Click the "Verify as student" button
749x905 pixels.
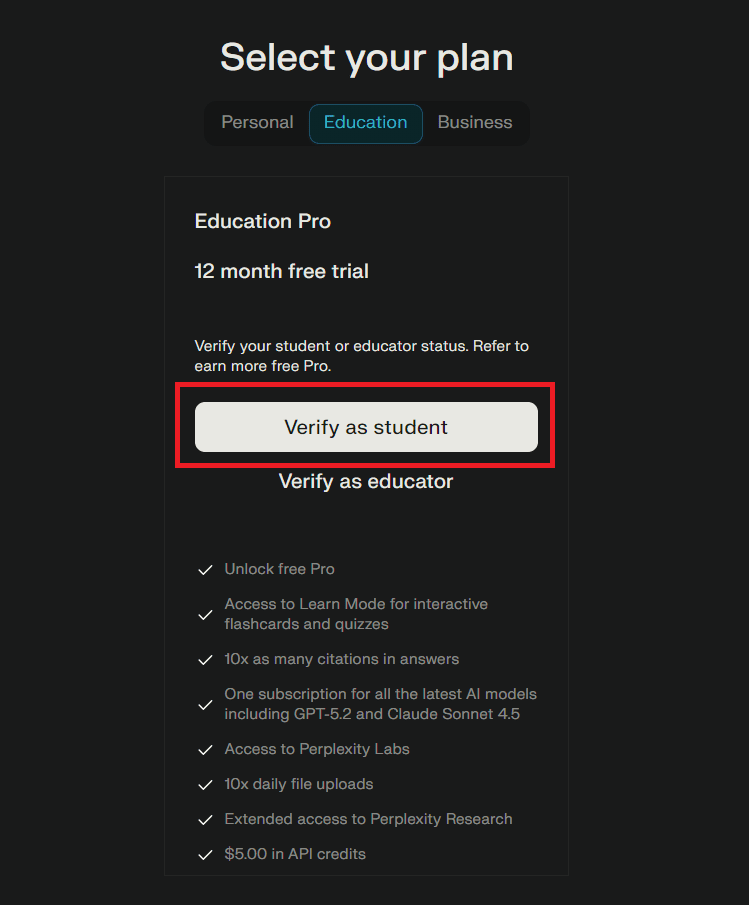365,427
